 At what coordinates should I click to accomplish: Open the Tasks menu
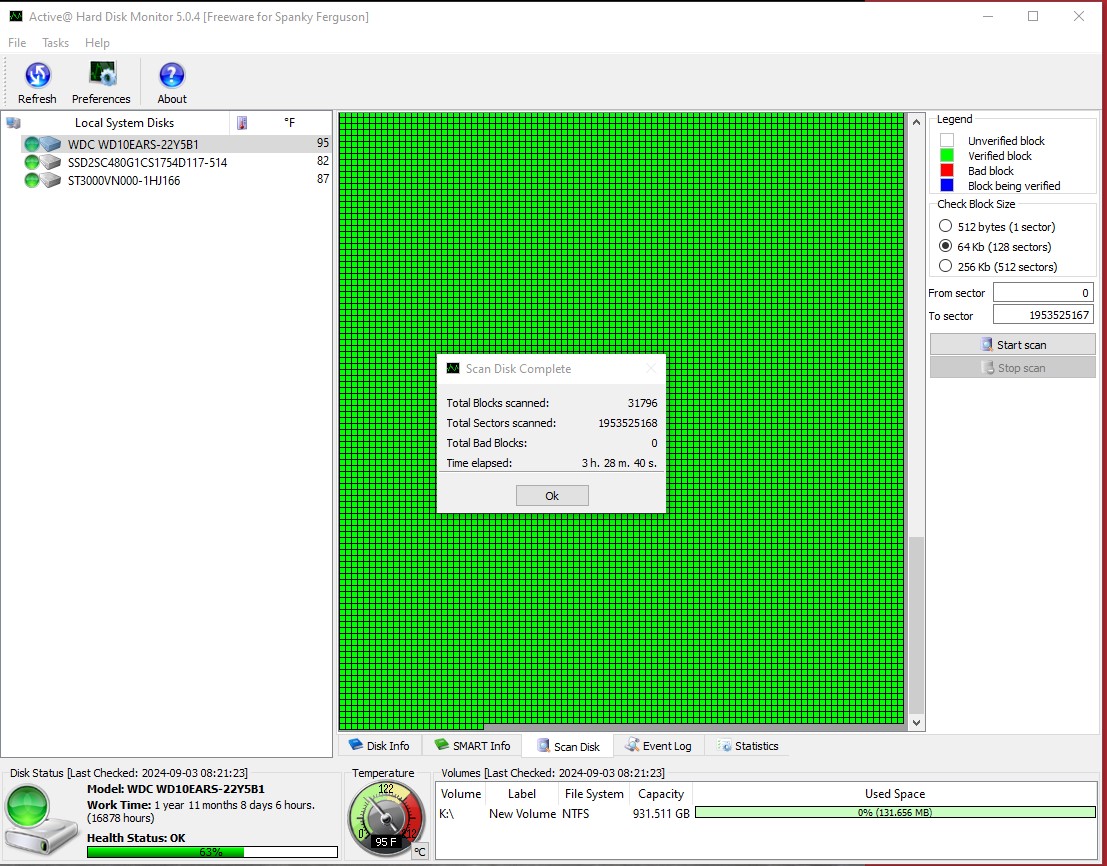[55, 43]
